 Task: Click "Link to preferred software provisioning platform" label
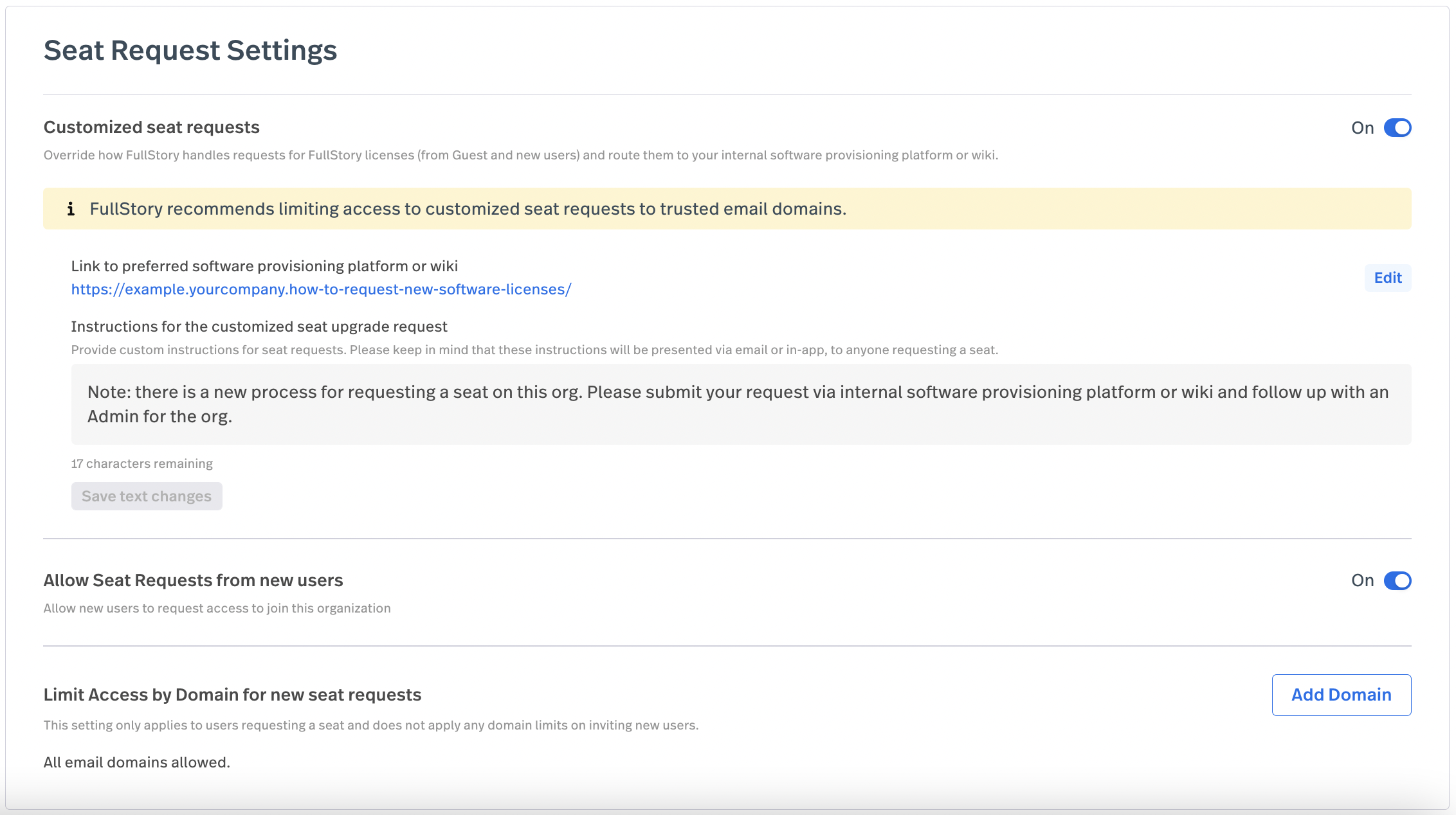point(264,266)
